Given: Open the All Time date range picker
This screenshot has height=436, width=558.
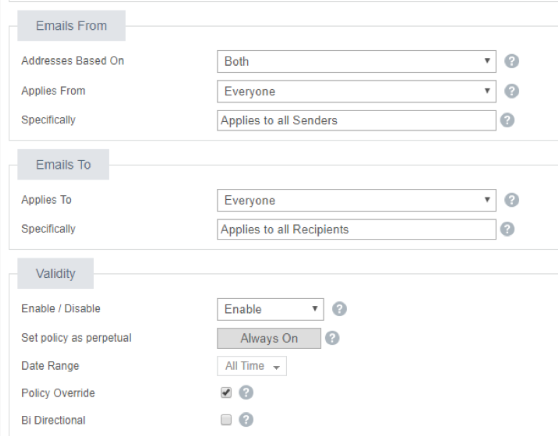Looking at the screenshot, I should pyautogui.click(x=252, y=366).
